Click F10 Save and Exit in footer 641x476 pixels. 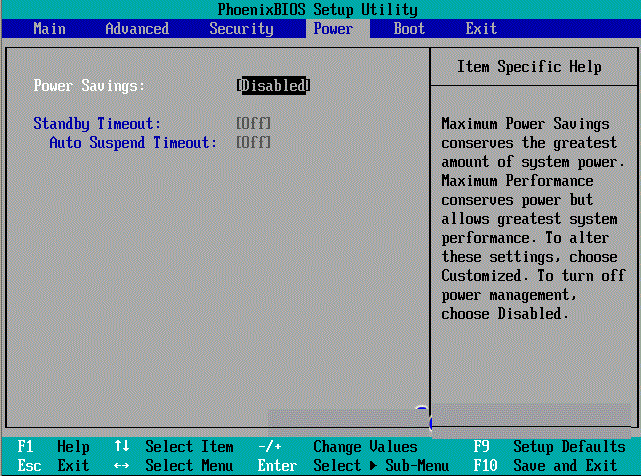tap(550, 466)
